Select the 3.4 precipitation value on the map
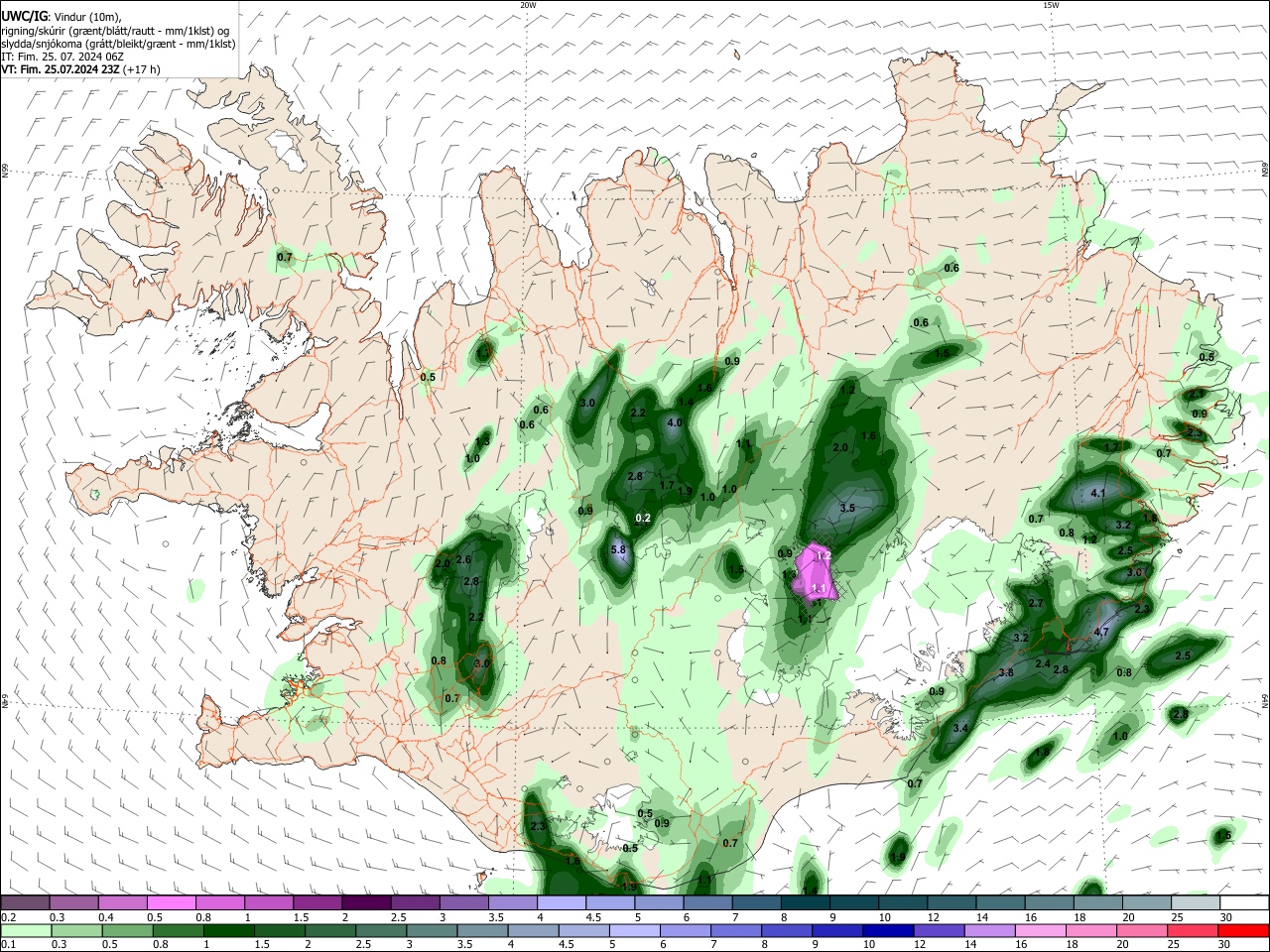Screen dimensions: 1270x952 point(960,729)
